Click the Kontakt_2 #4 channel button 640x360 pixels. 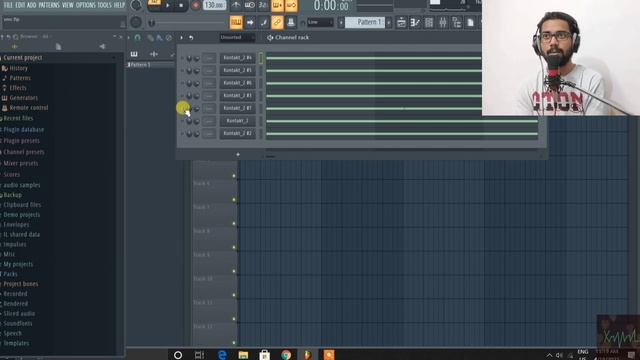(238, 58)
